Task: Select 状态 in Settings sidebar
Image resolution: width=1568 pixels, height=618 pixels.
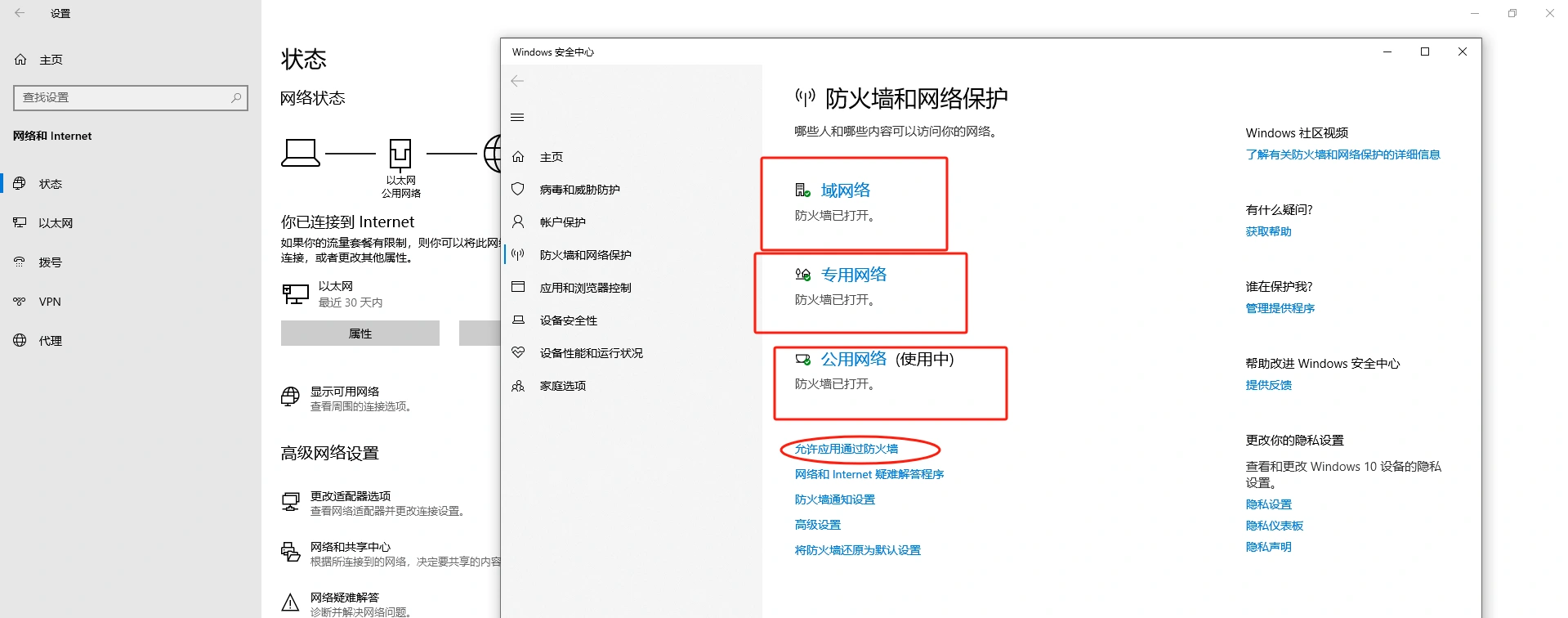Action: coord(51,184)
